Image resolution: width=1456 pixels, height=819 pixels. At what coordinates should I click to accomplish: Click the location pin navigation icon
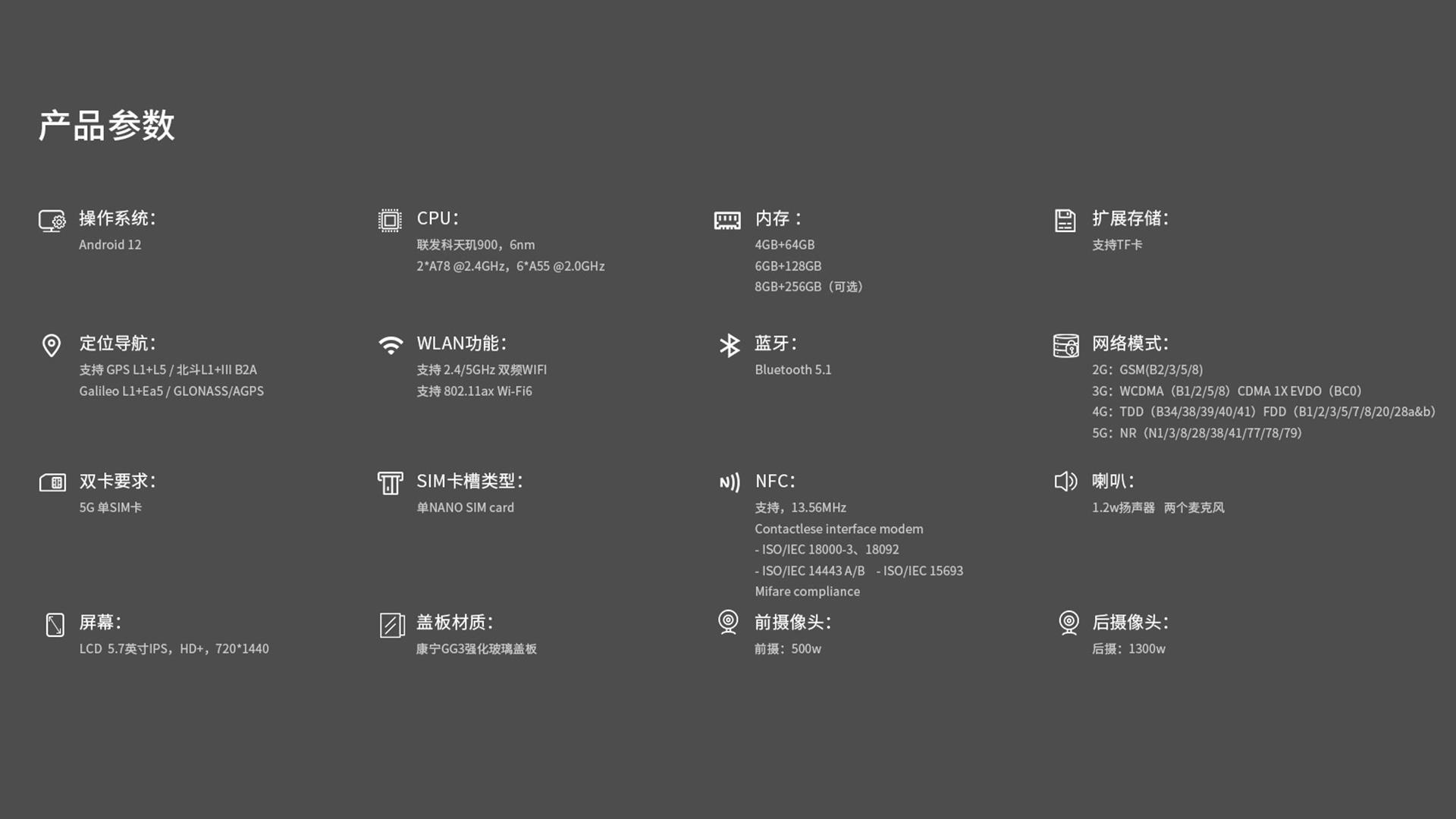click(x=52, y=346)
